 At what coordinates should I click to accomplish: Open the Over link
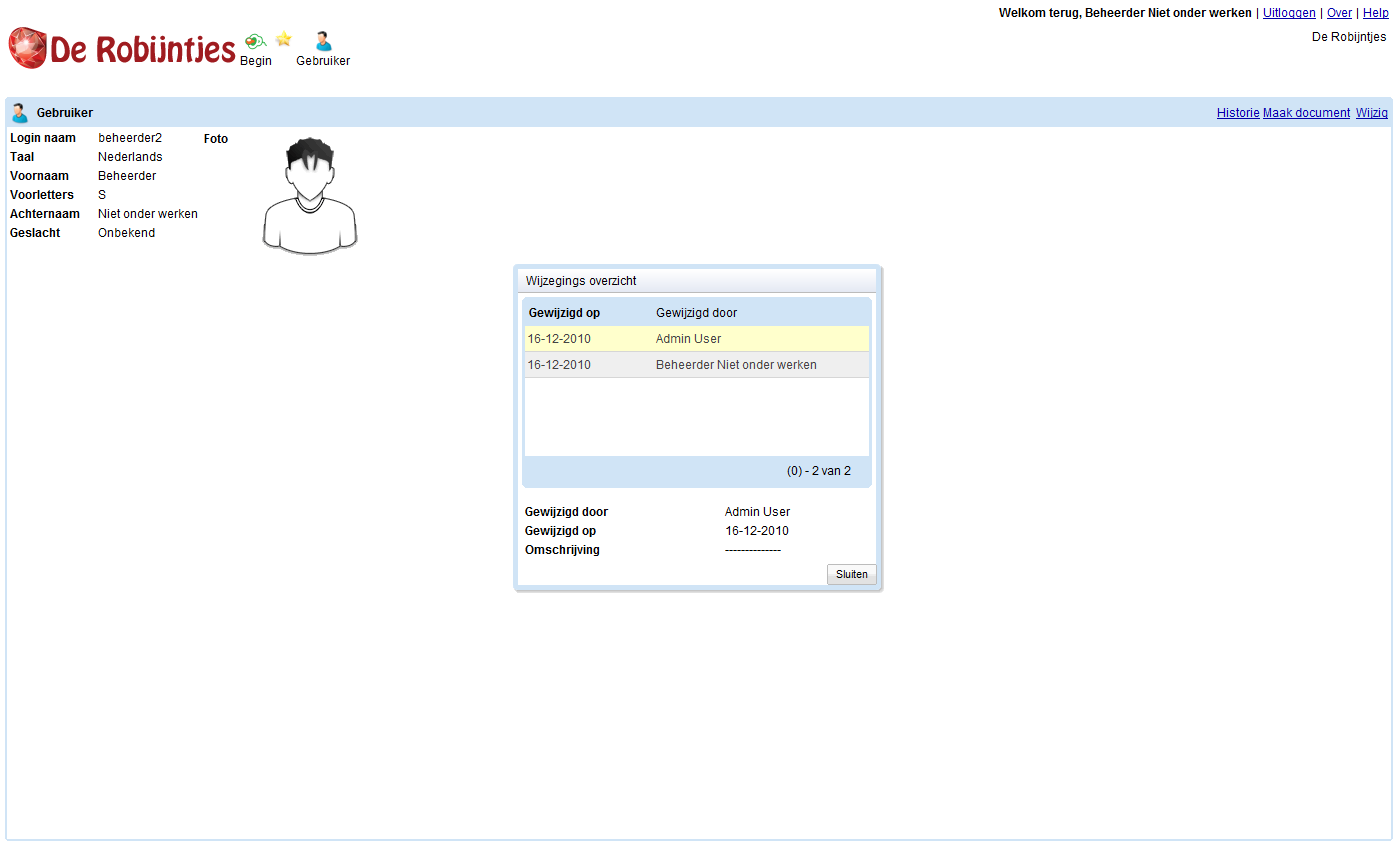1339,13
